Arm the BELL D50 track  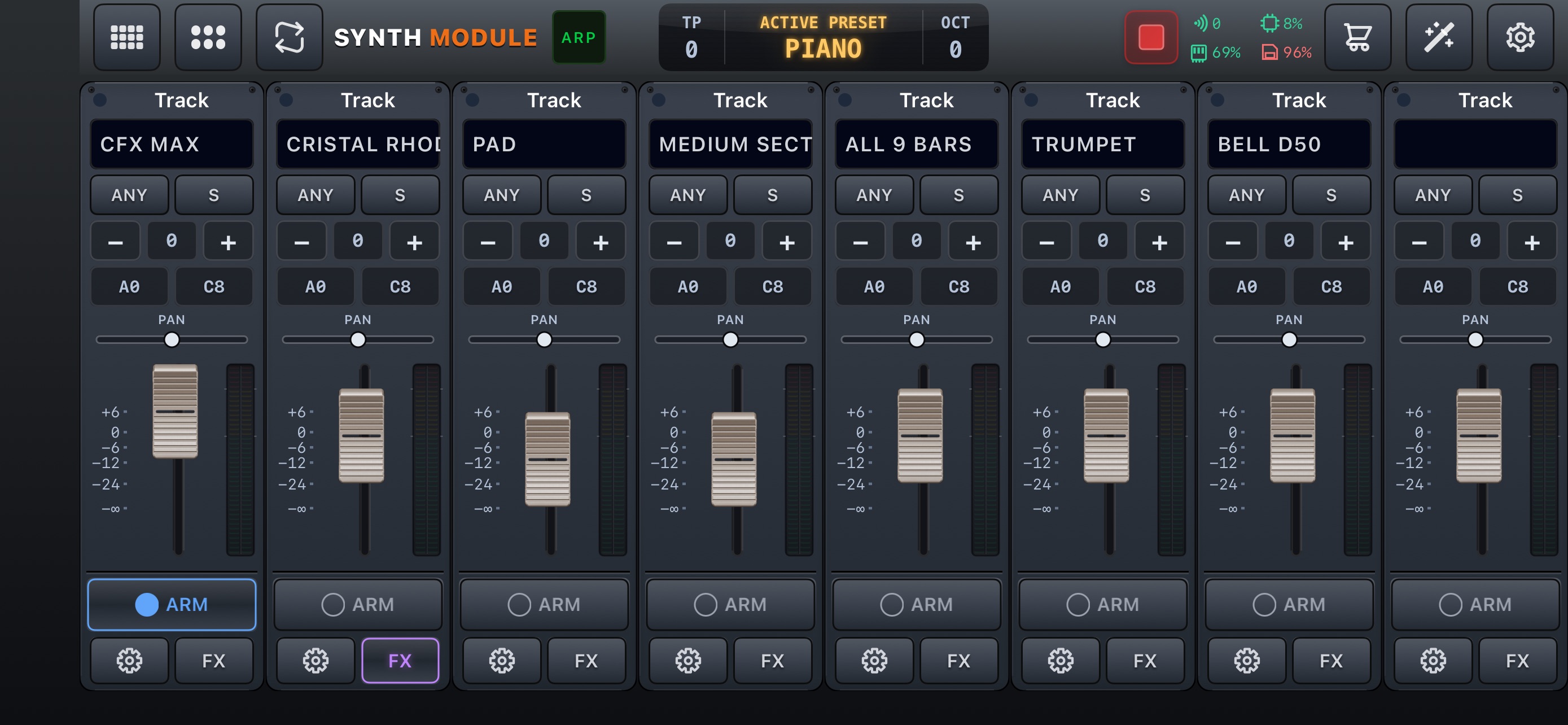coord(1289,605)
